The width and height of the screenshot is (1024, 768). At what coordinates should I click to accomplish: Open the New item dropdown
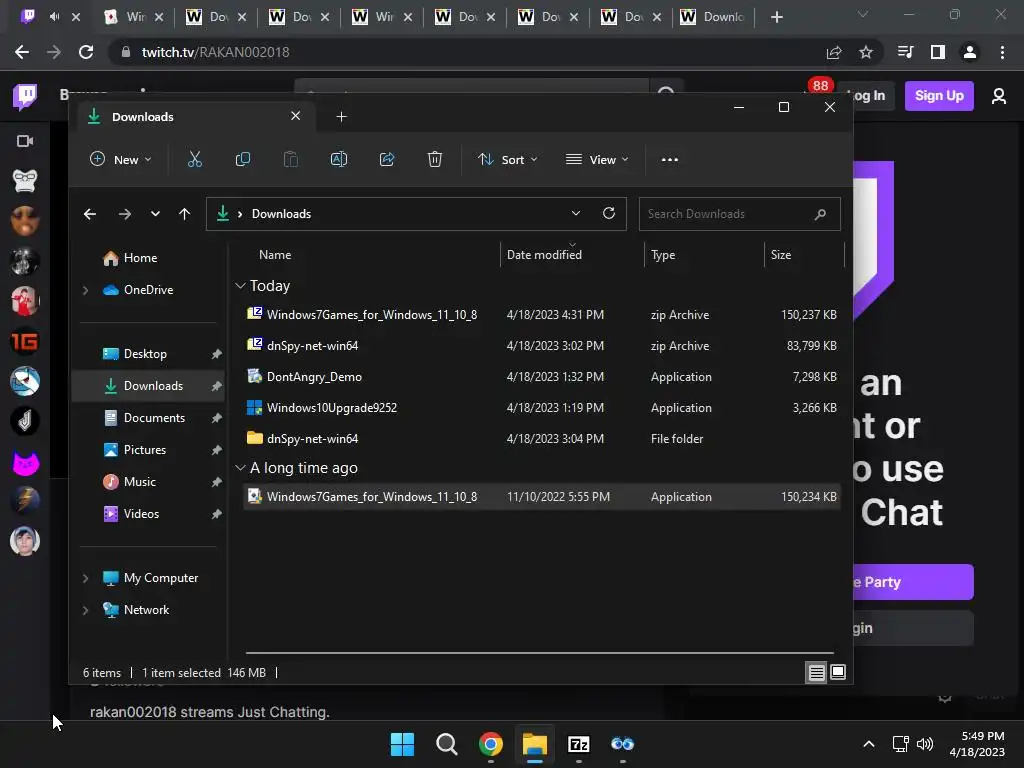(x=121, y=159)
